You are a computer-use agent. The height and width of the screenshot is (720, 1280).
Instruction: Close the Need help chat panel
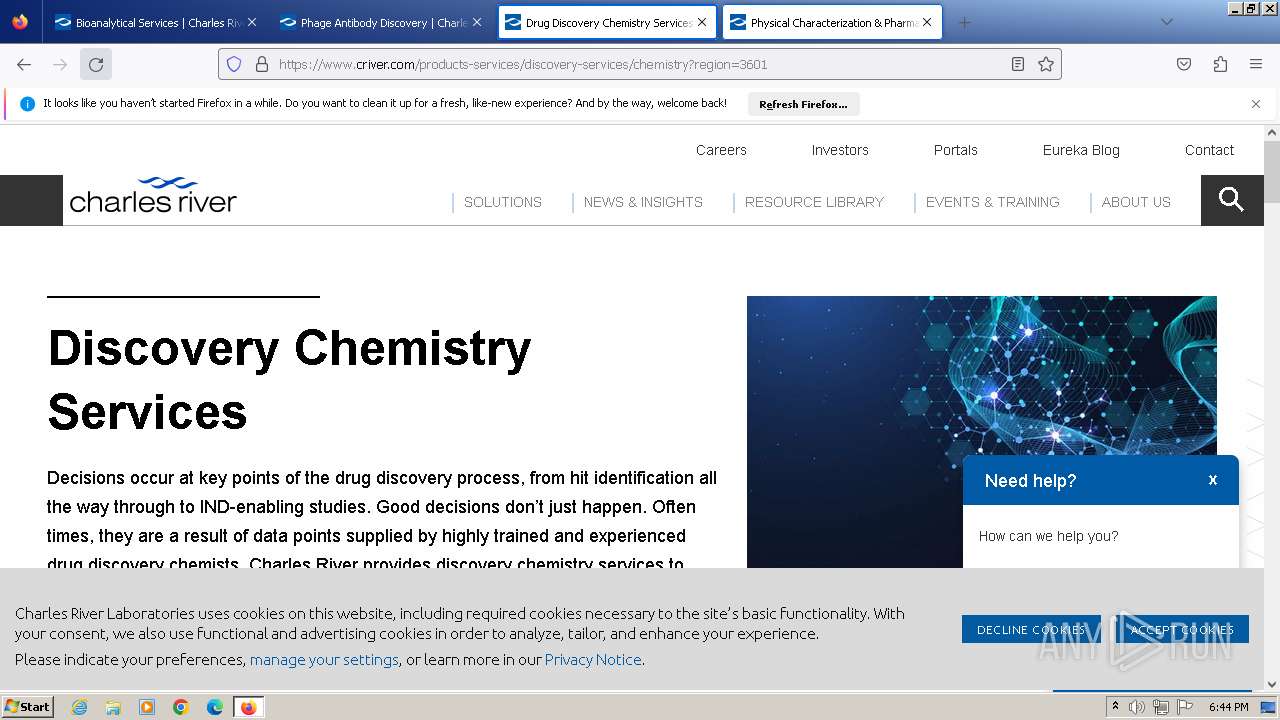[x=1213, y=480]
